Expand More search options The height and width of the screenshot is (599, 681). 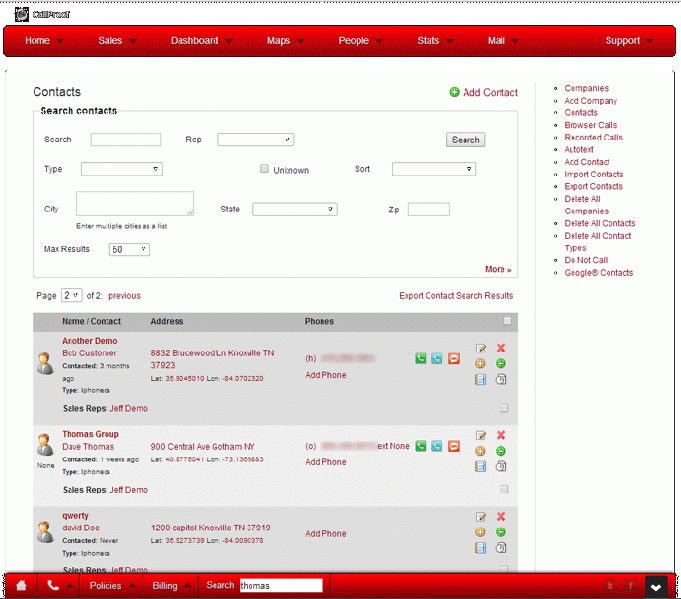tap(498, 269)
